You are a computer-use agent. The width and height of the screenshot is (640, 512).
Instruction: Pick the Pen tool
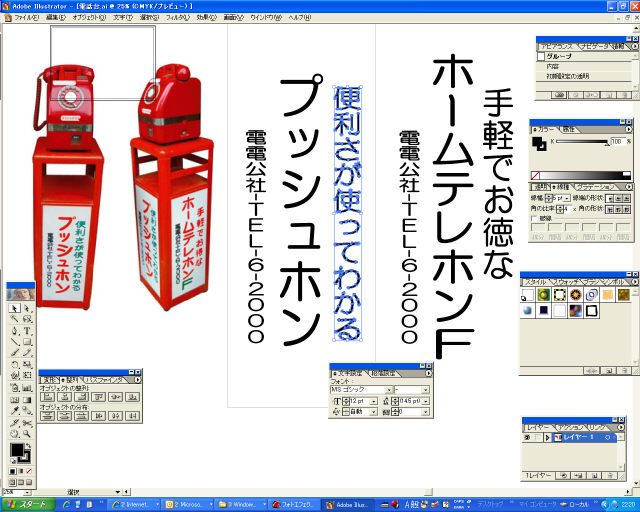point(13,331)
